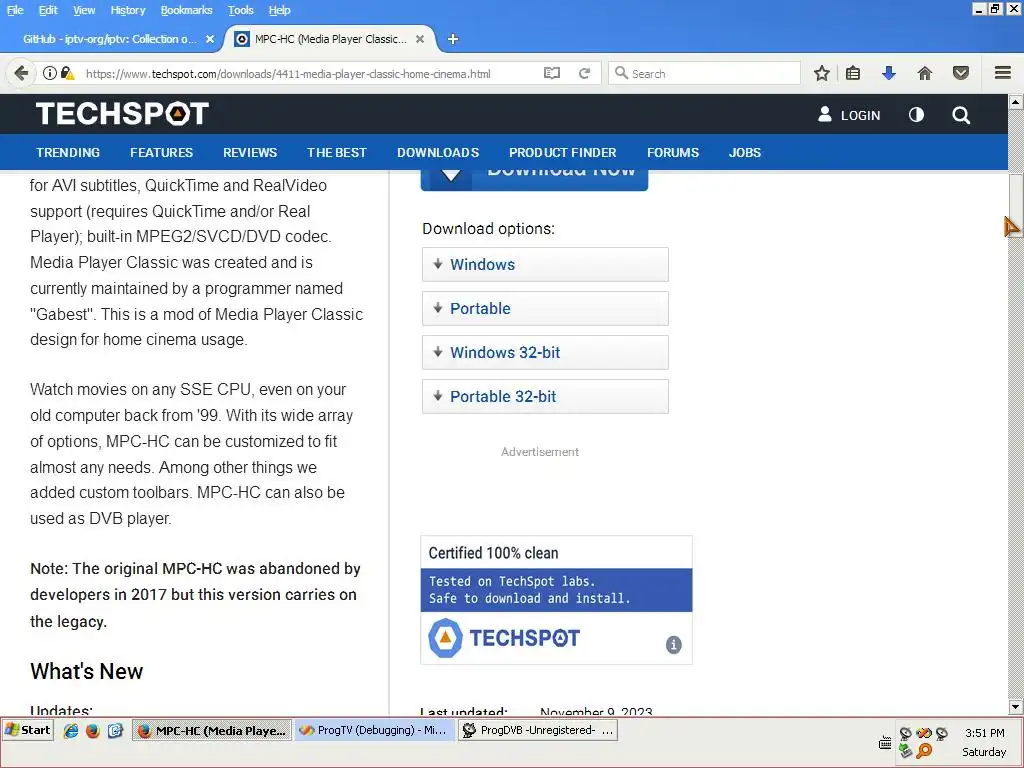Viewport: 1024px width, 768px height.
Task: Go back using the browser back arrow
Action: pyautogui.click(x=21, y=73)
